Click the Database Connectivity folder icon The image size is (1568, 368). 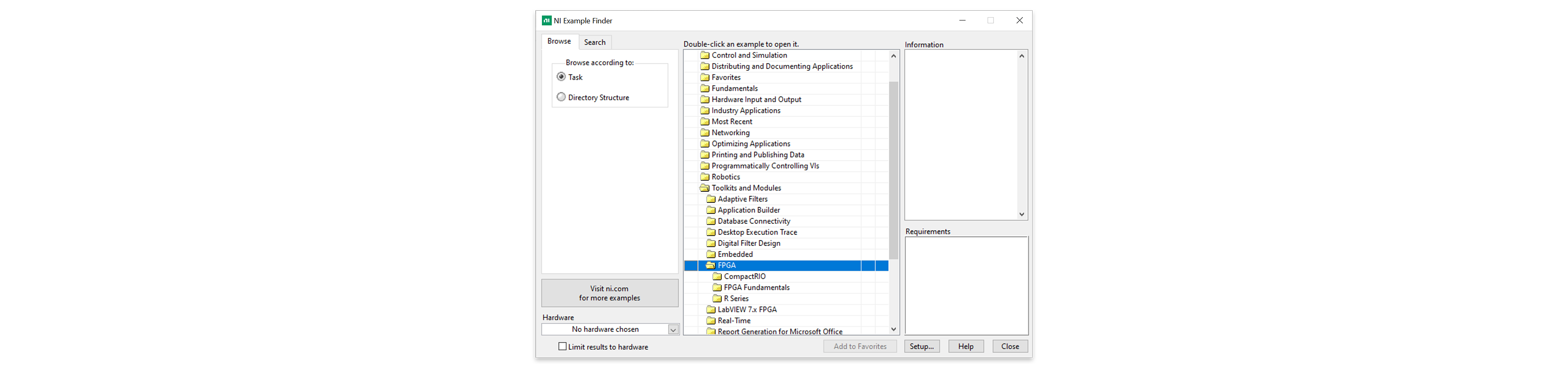coord(710,221)
